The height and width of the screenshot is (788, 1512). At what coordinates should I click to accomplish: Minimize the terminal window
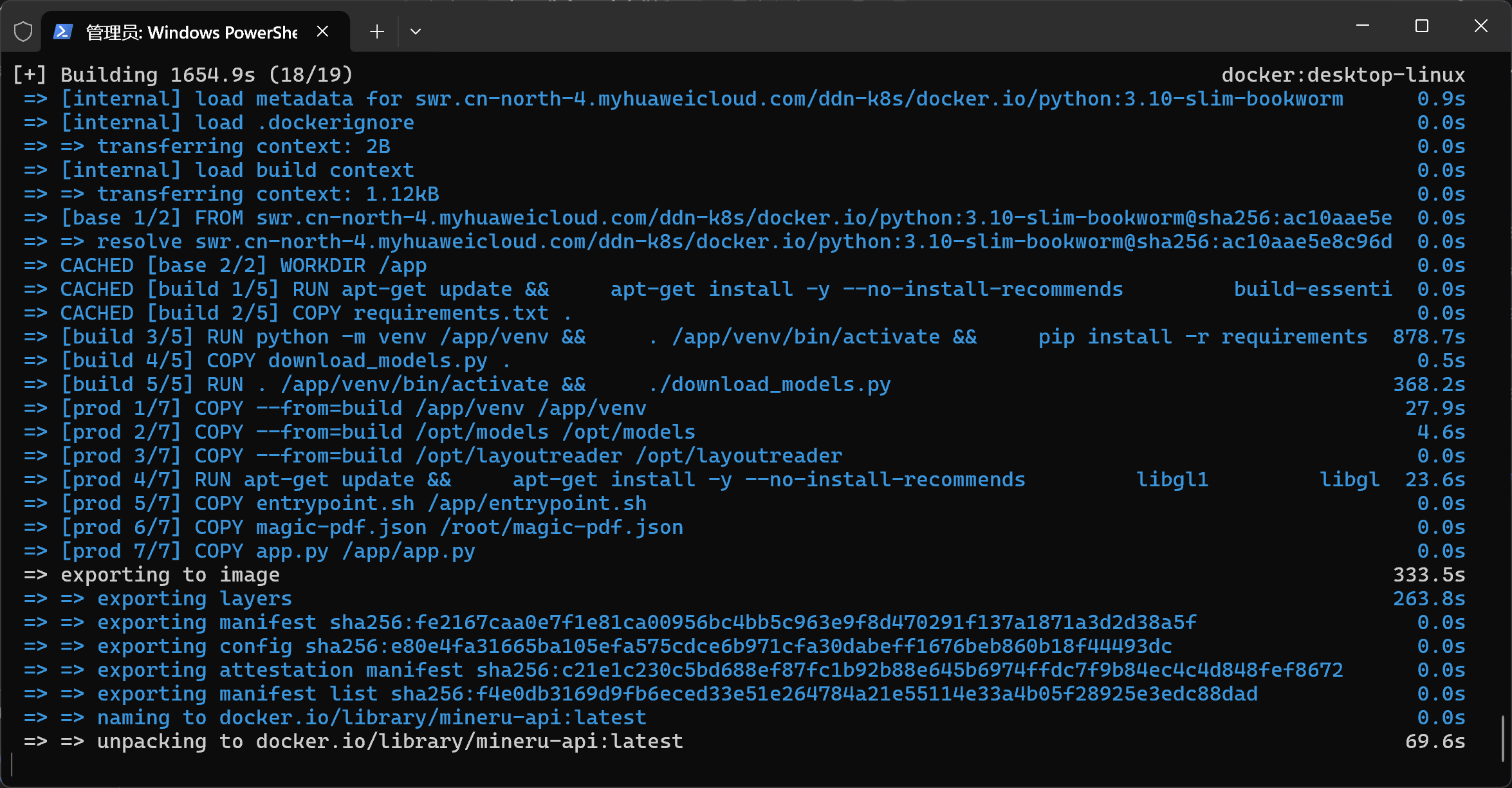[x=1362, y=26]
